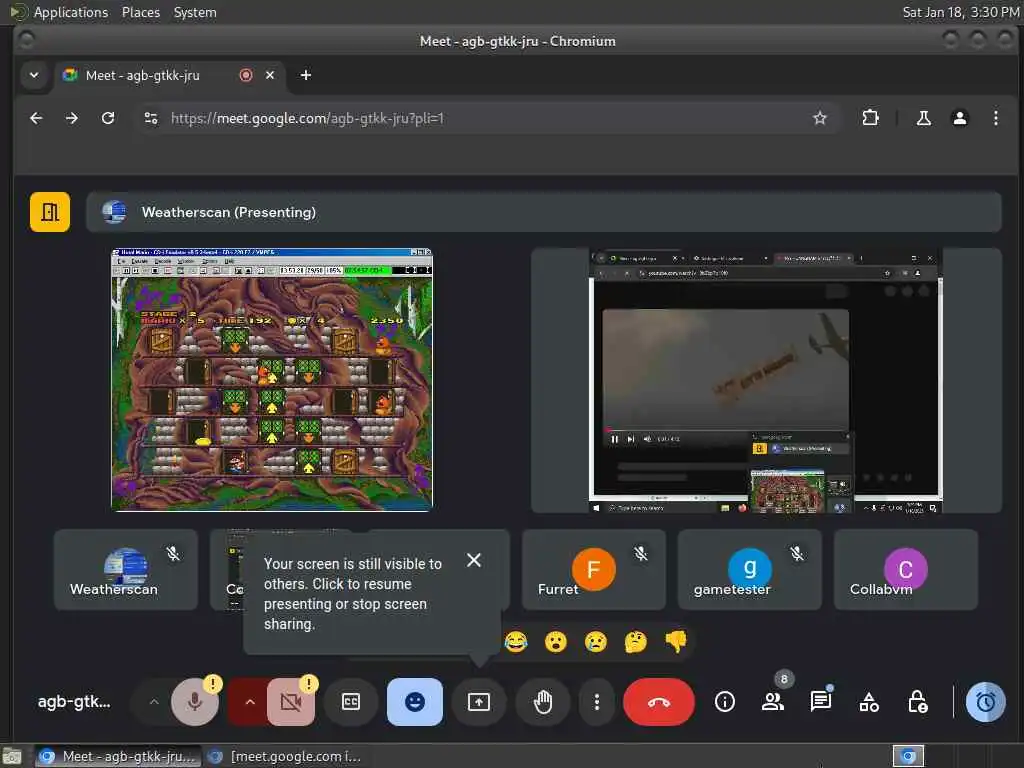Screen dimensions: 1024x768
Task: Click the present screen button
Action: (x=479, y=702)
